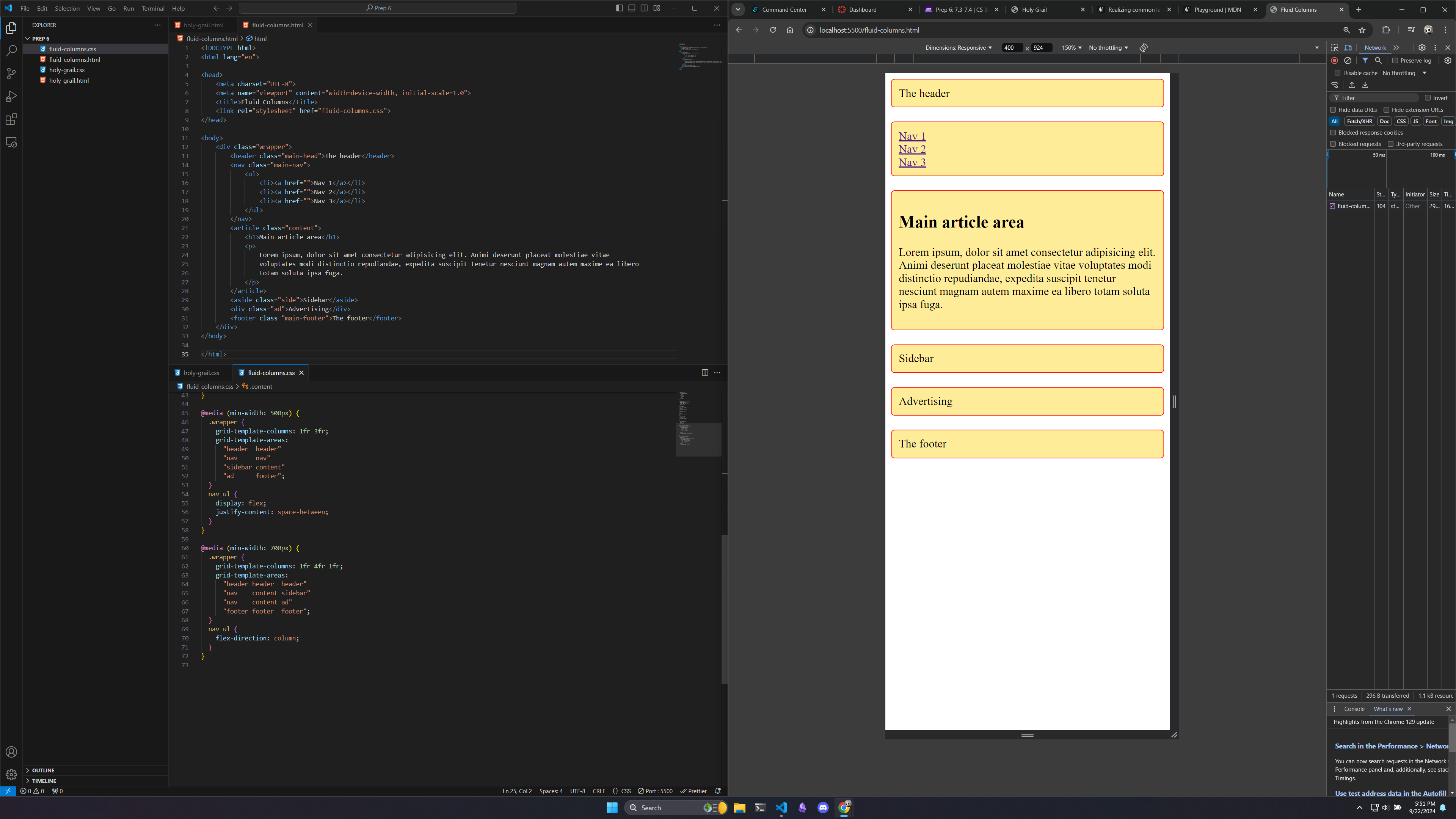Reload the browser page
The image size is (1456, 819).
pyautogui.click(x=773, y=30)
